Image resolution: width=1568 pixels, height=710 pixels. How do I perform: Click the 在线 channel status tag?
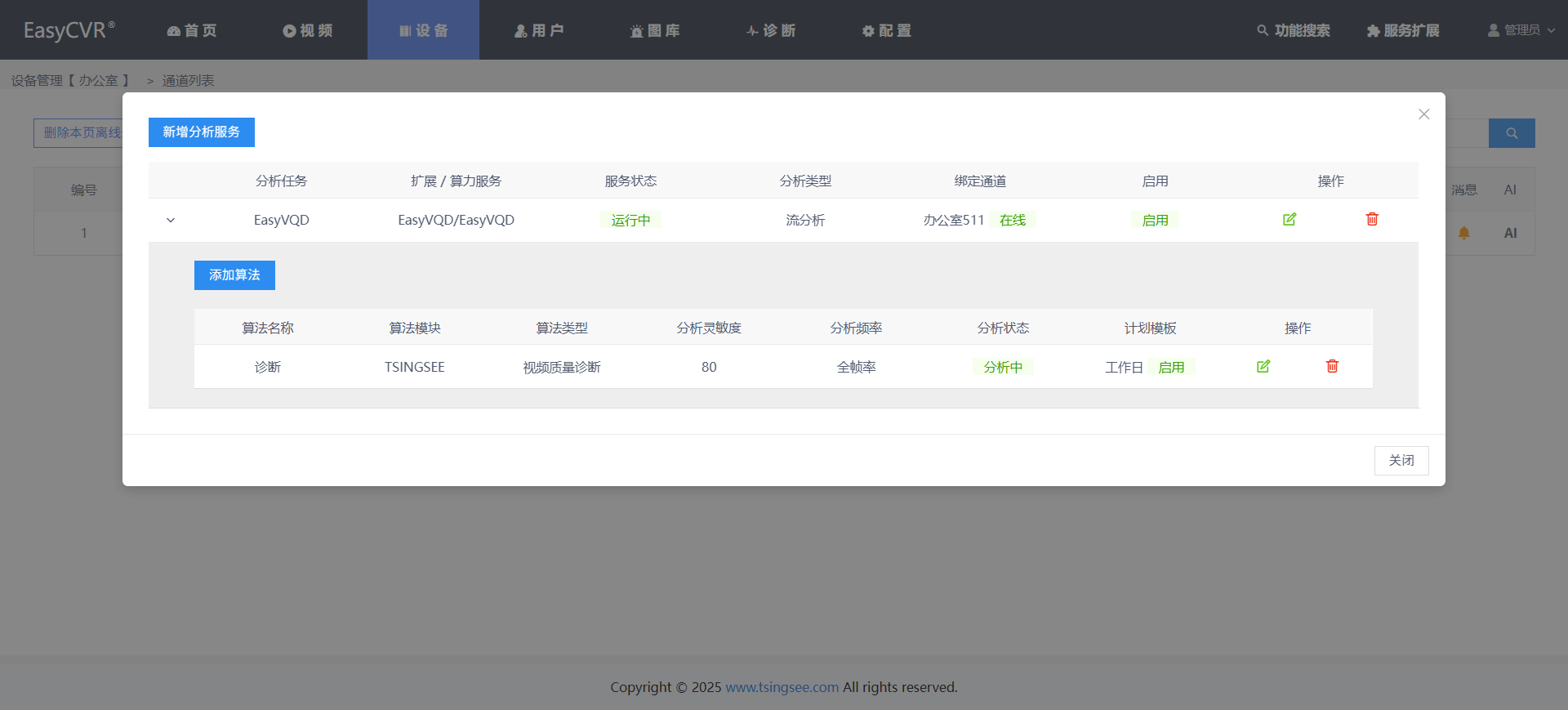pos(1013,220)
